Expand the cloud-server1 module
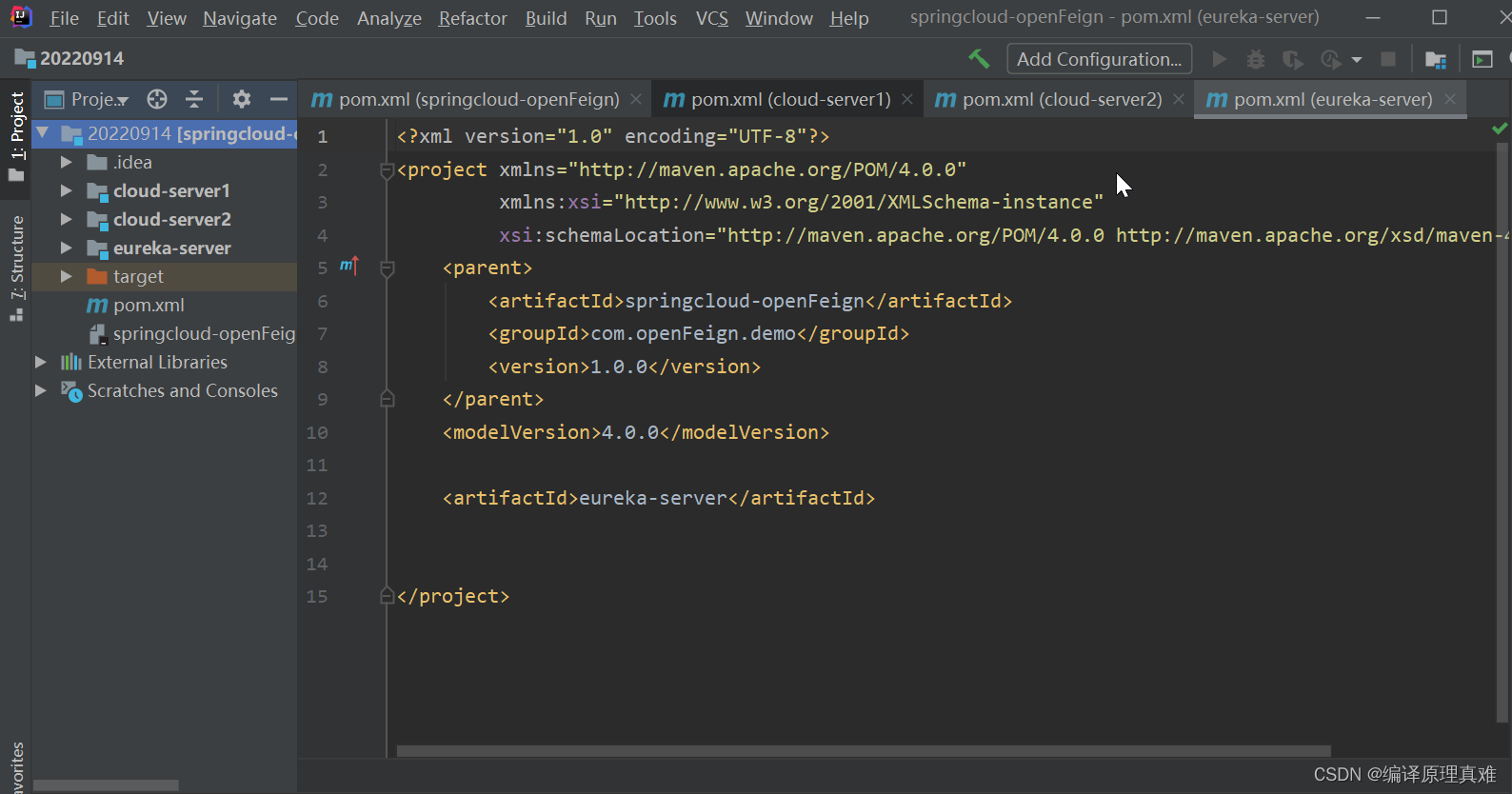Viewport: 1512px width, 794px height. coord(67,191)
